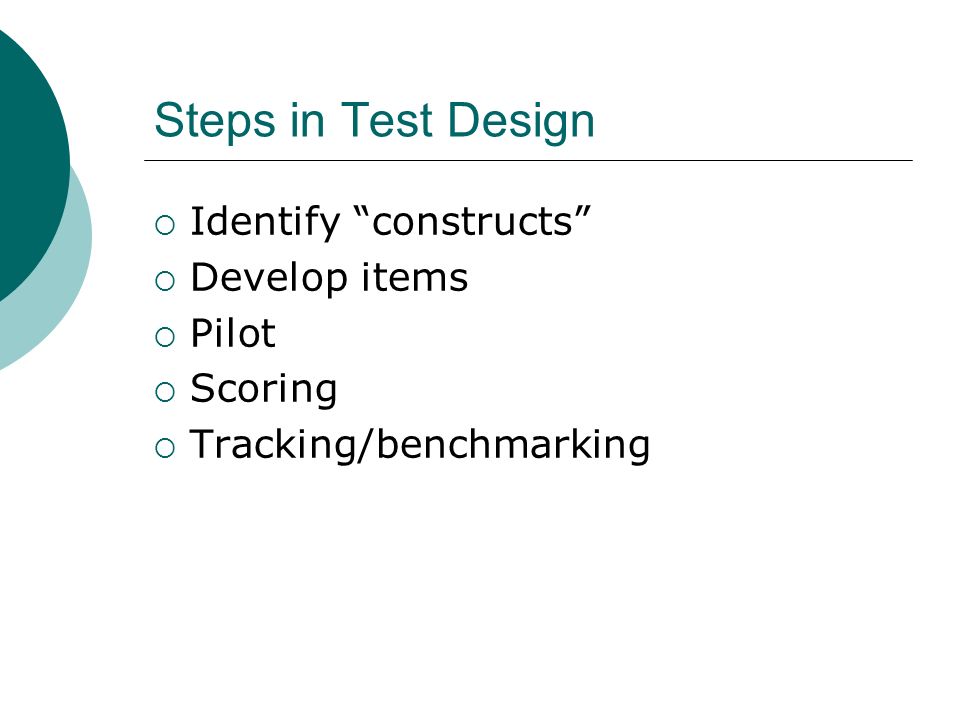This screenshot has height=720, width=960.
Task: Click the bullet circle before Identify constructs
Action: tap(165, 225)
